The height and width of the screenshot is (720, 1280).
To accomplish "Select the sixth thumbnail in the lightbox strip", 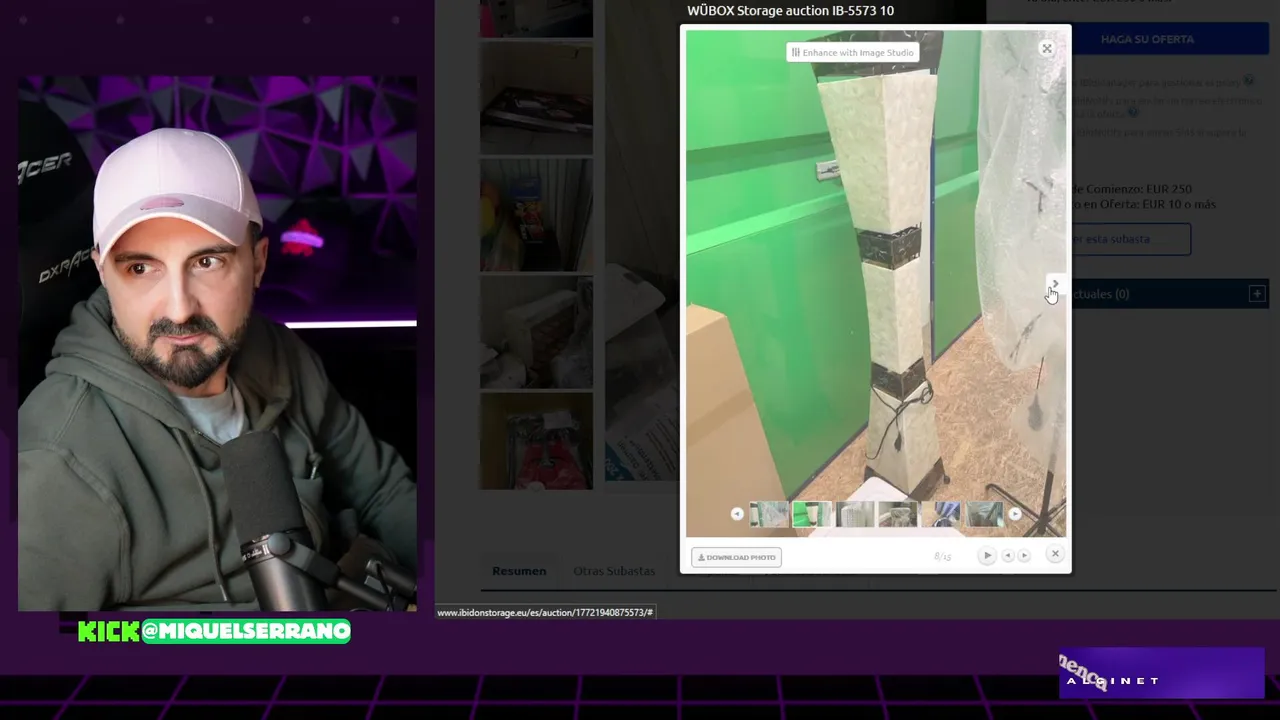I will [x=984, y=514].
